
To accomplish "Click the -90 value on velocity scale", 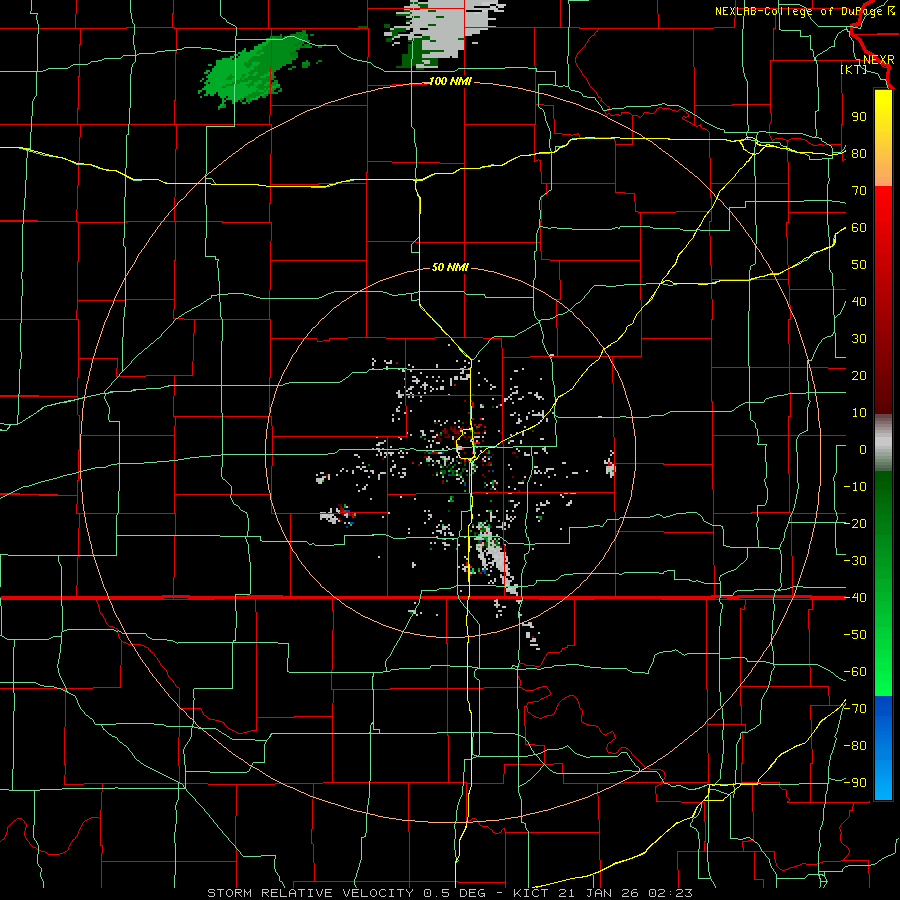I will coord(855,783).
